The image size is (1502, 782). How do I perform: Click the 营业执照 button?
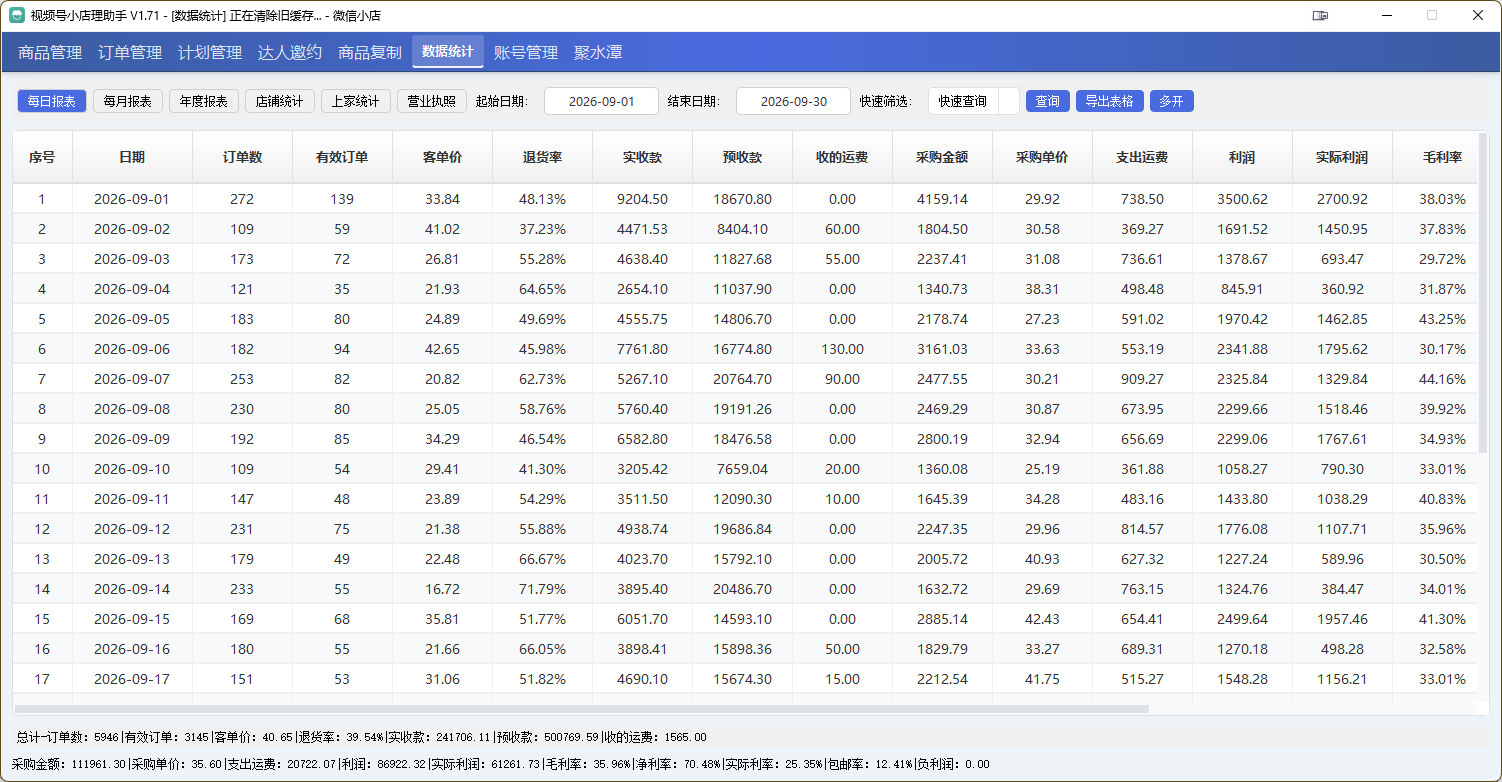tap(432, 101)
